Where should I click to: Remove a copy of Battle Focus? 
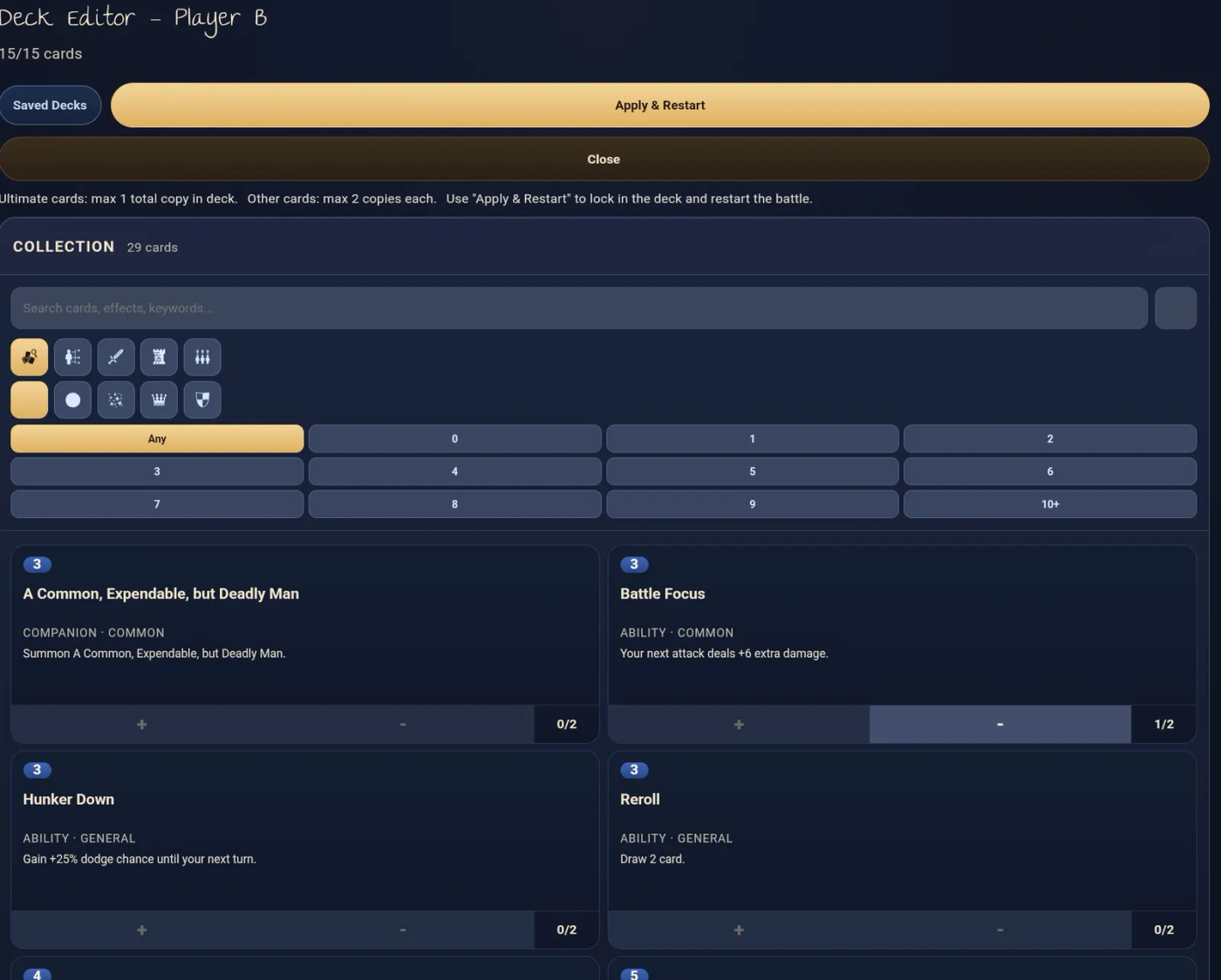(1000, 724)
